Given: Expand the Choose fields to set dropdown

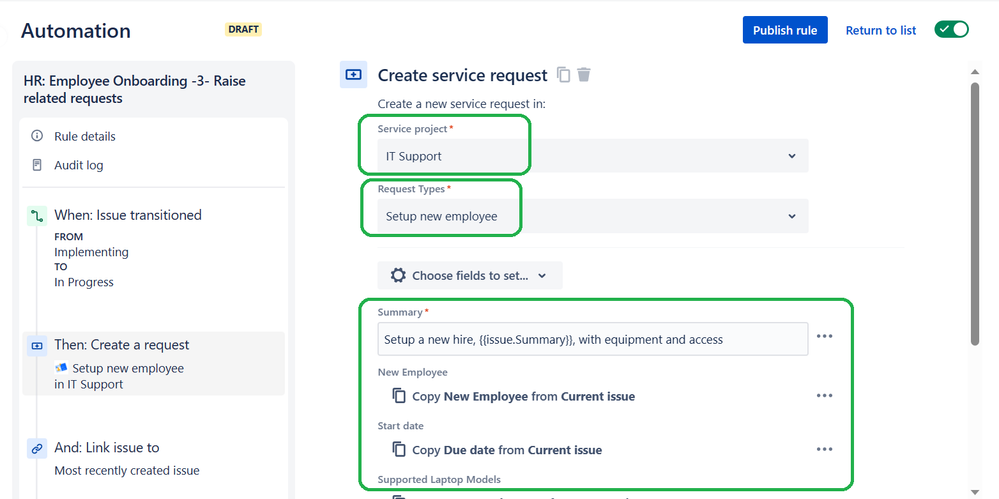Looking at the screenshot, I should pos(470,275).
